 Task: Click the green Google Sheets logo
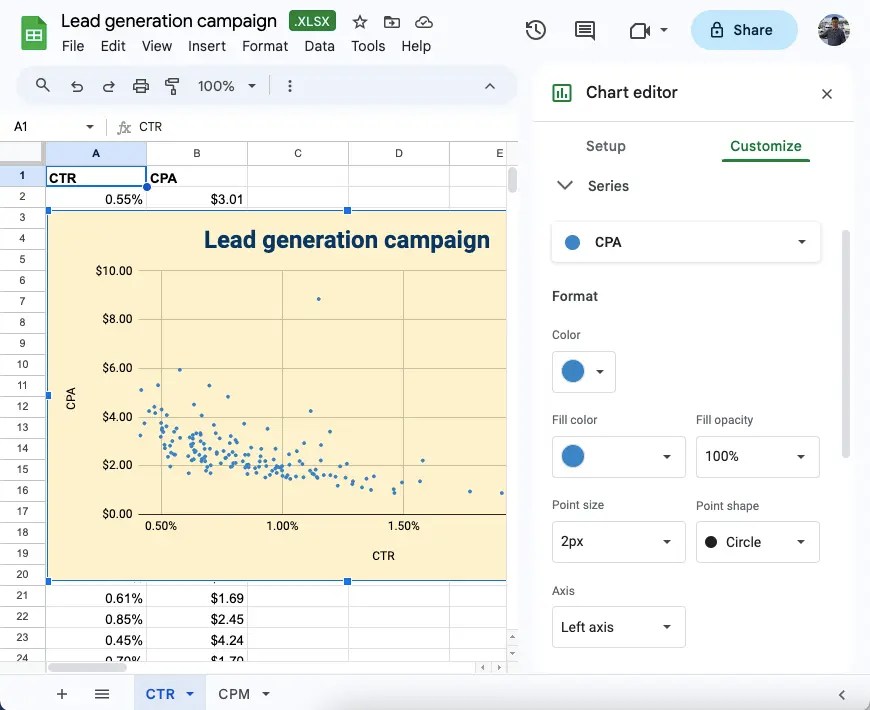33,32
